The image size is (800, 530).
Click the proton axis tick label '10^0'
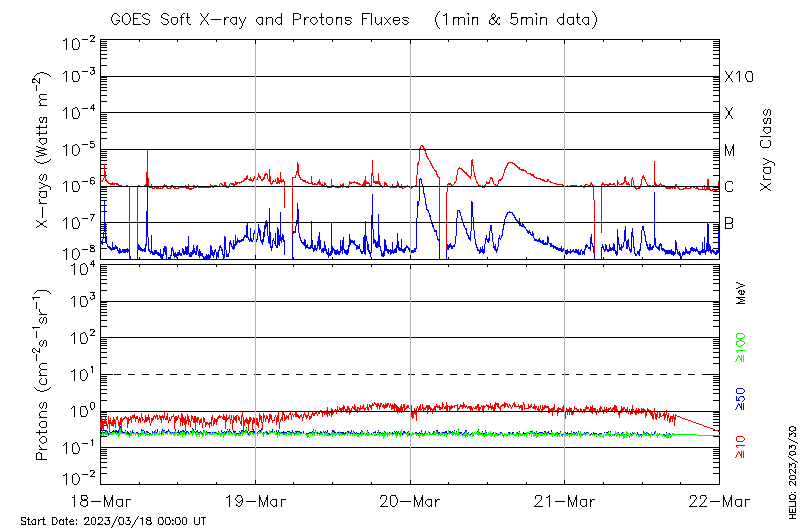click(83, 411)
